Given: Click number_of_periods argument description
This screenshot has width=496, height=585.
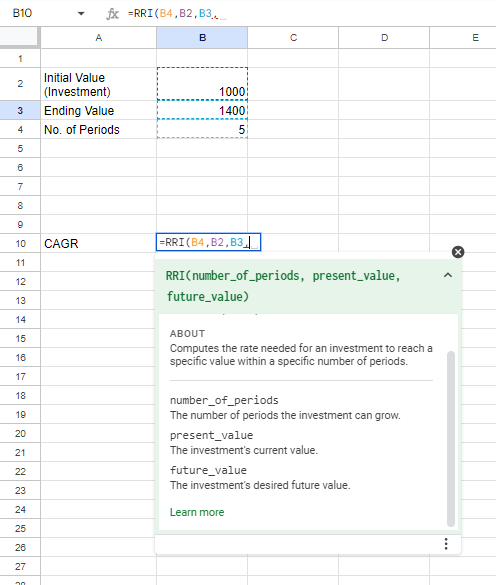Looking at the screenshot, I should click(x=285, y=415).
